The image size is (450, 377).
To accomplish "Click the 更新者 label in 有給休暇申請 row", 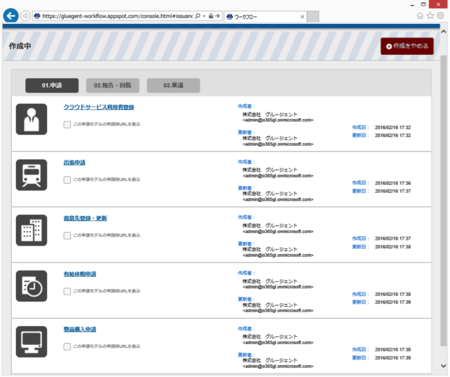I will 246,299.
